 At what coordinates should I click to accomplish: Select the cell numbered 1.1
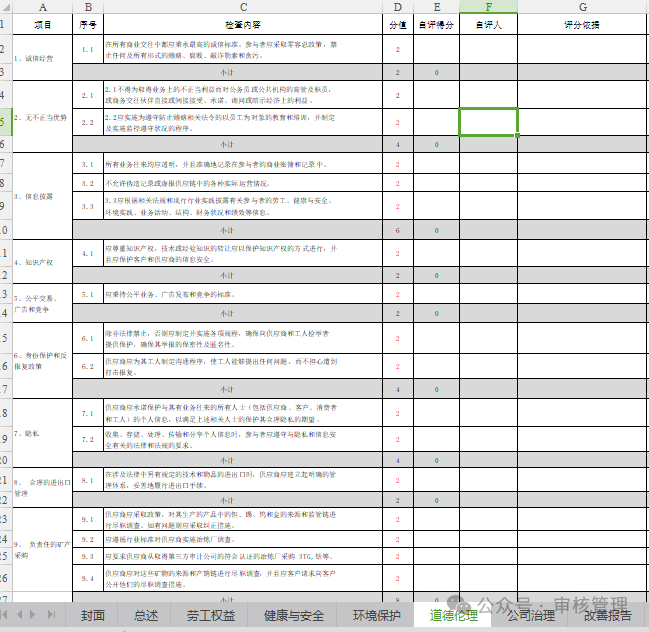88,49
